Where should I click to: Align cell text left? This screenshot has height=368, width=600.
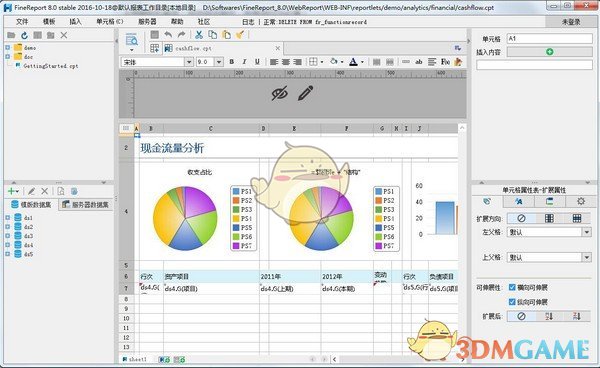[x=274, y=62]
